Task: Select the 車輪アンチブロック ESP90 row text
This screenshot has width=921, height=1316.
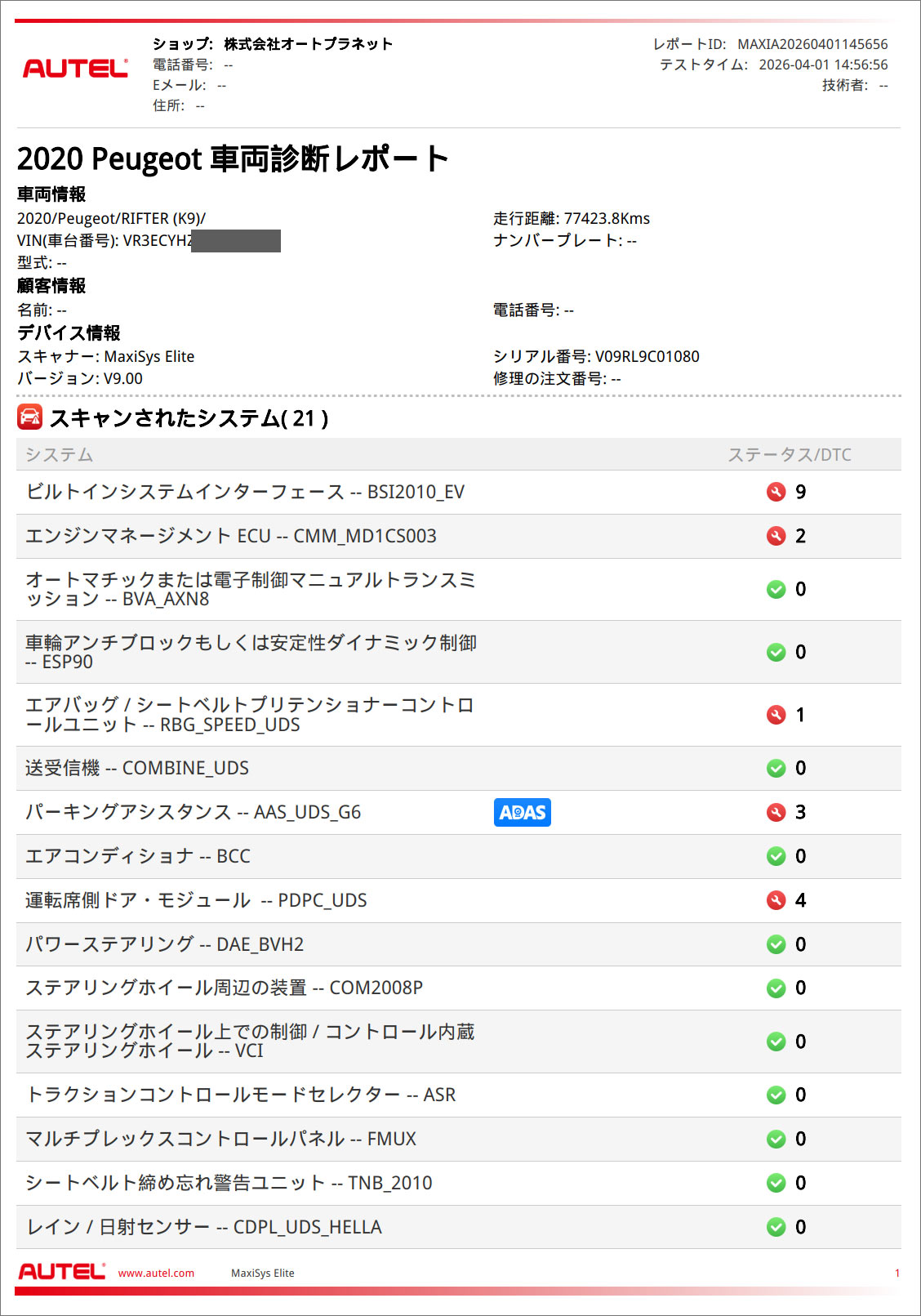Action: [x=251, y=652]
